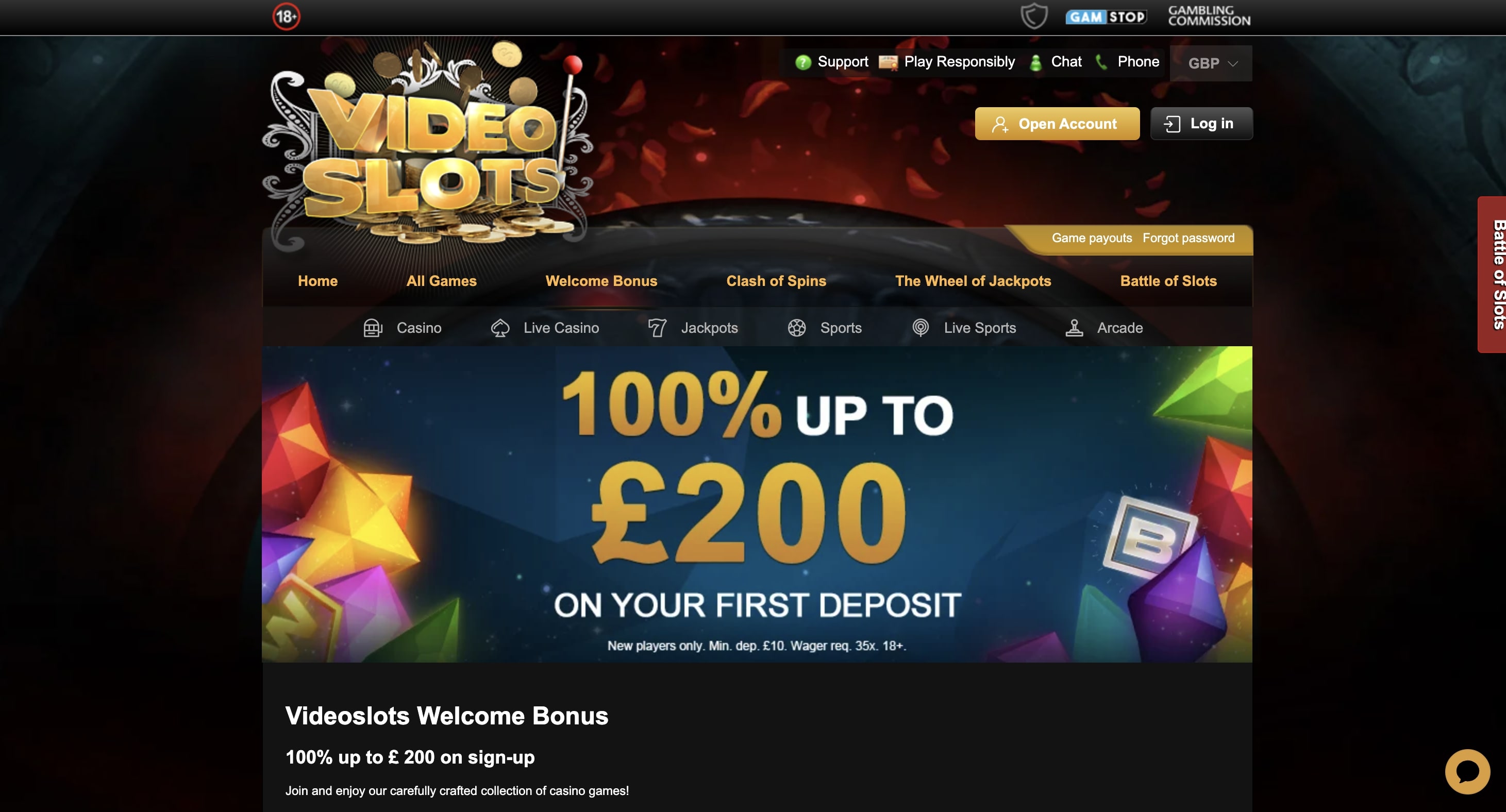Click the Live Casino spade icon
1506x812 pixels.
[500, 328]
